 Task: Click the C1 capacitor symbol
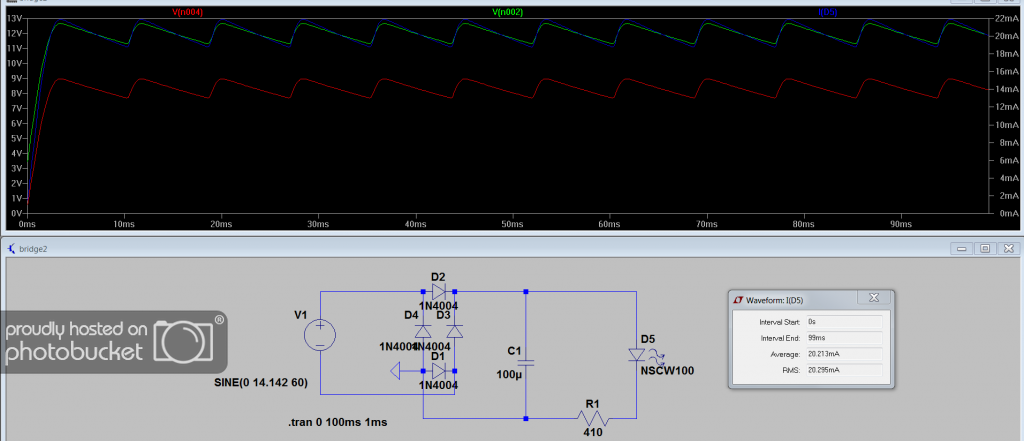pos(526,362)
